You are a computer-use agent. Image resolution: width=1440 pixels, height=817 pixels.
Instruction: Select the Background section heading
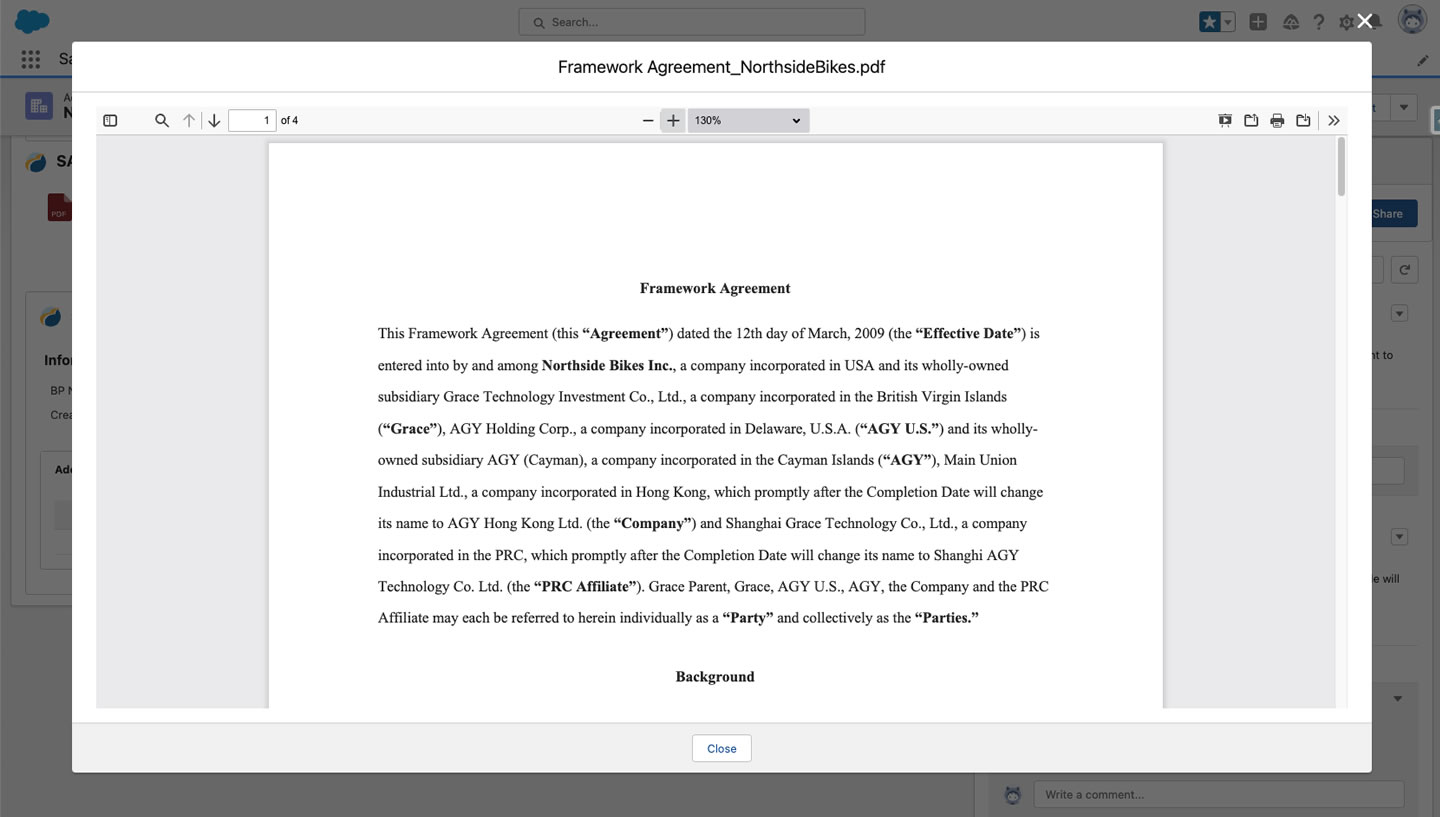click(715, 677)
